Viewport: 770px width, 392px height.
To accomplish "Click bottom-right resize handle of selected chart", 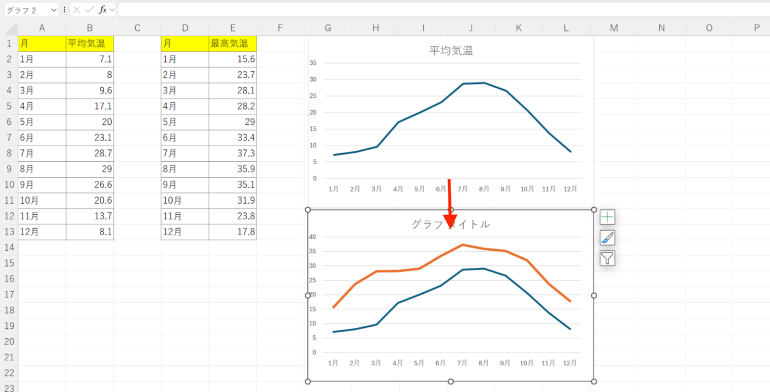I will click(594, 381).
